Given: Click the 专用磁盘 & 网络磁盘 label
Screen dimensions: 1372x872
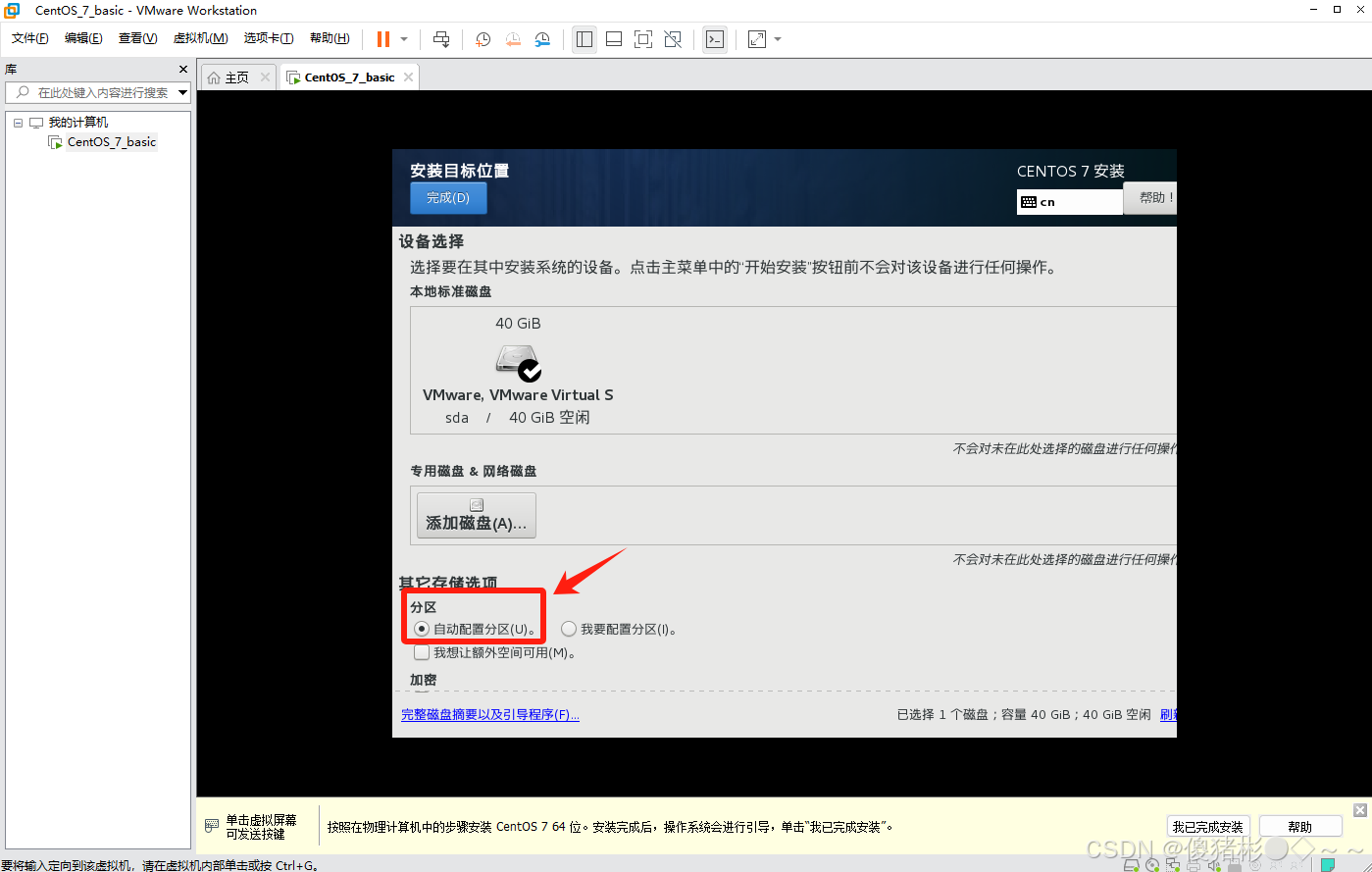Looking at the screenshot, I should pos(474,471).
